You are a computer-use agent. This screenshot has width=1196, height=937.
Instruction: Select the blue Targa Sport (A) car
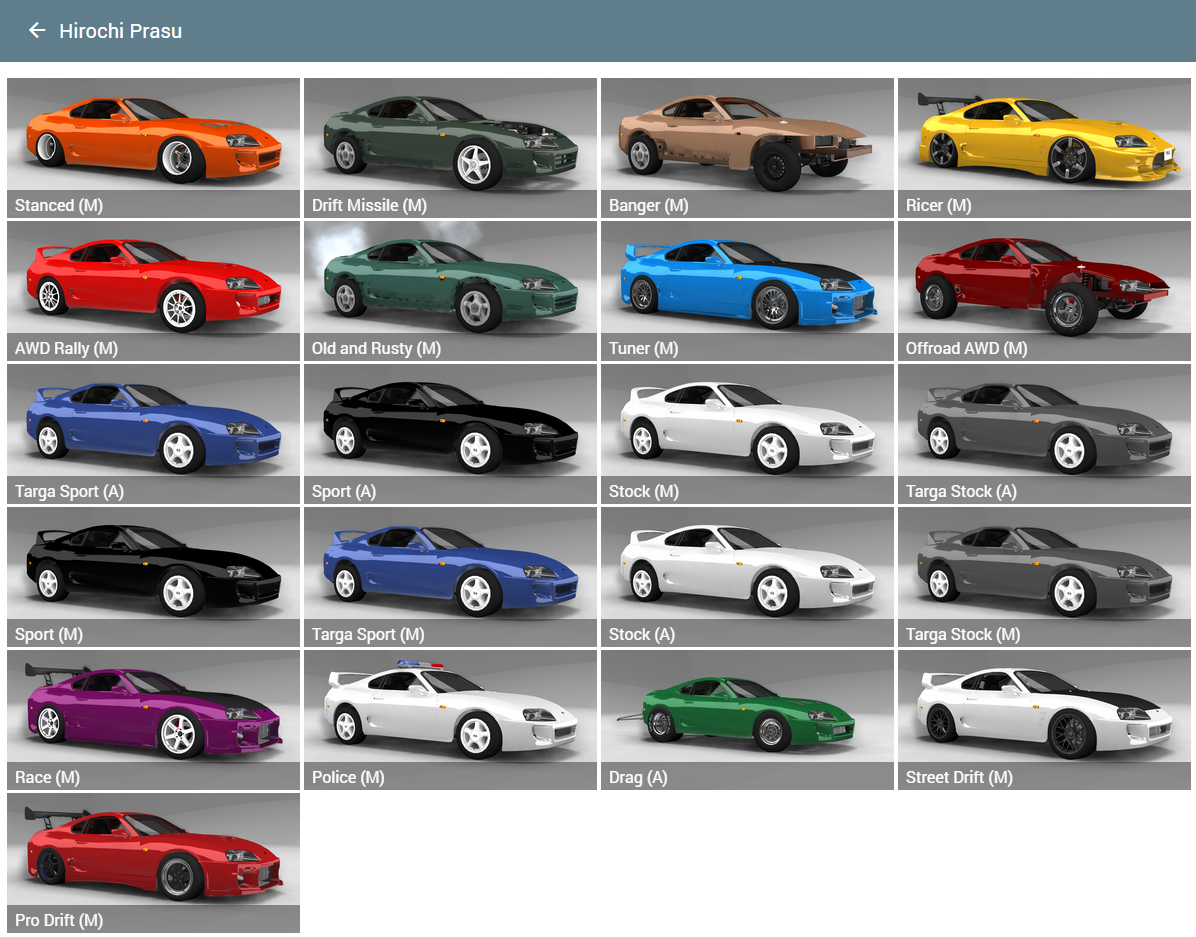click(x=153, y=434)
